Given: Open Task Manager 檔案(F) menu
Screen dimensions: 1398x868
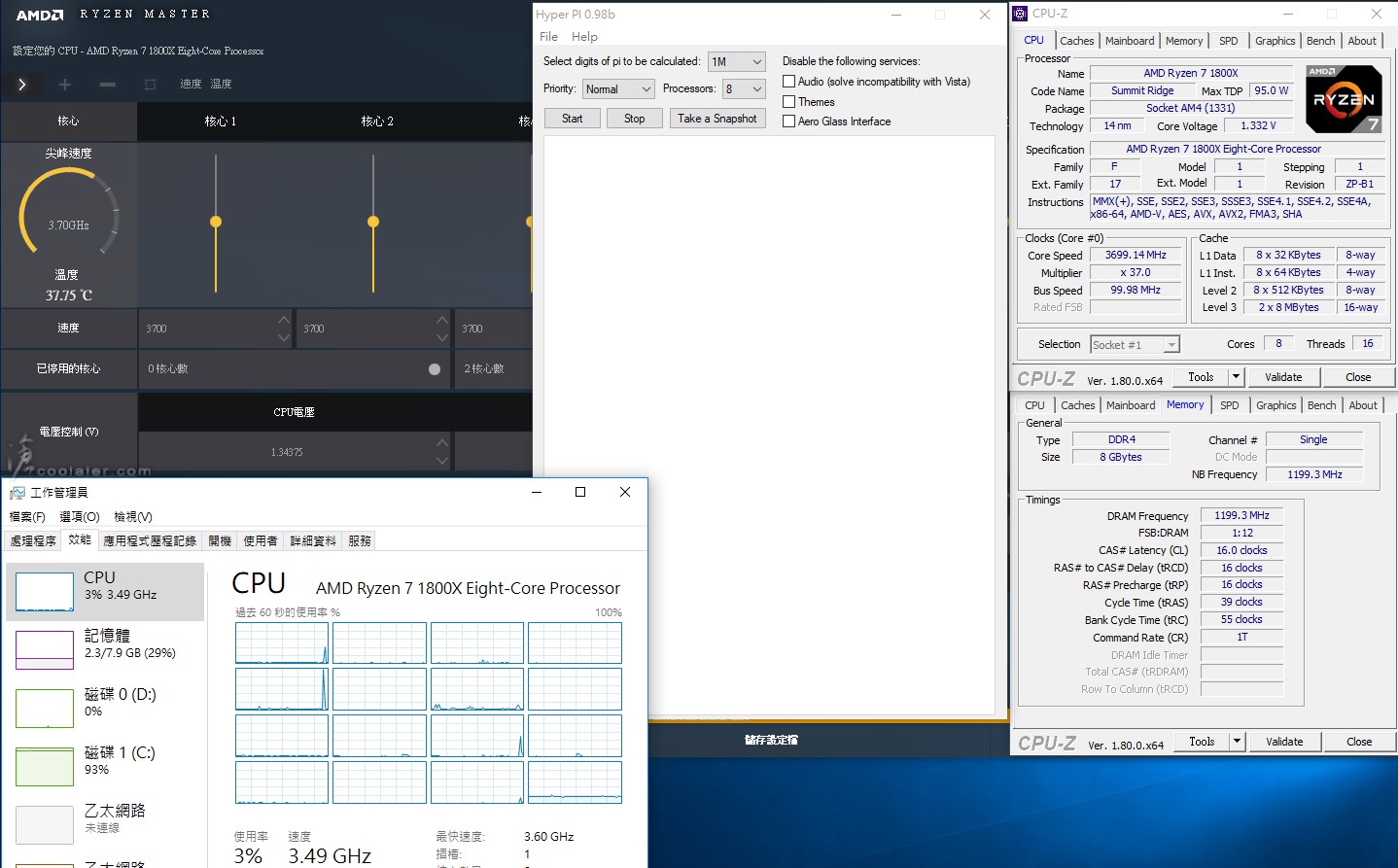Looking at the screenshot, I should click(x=27, y=517).
